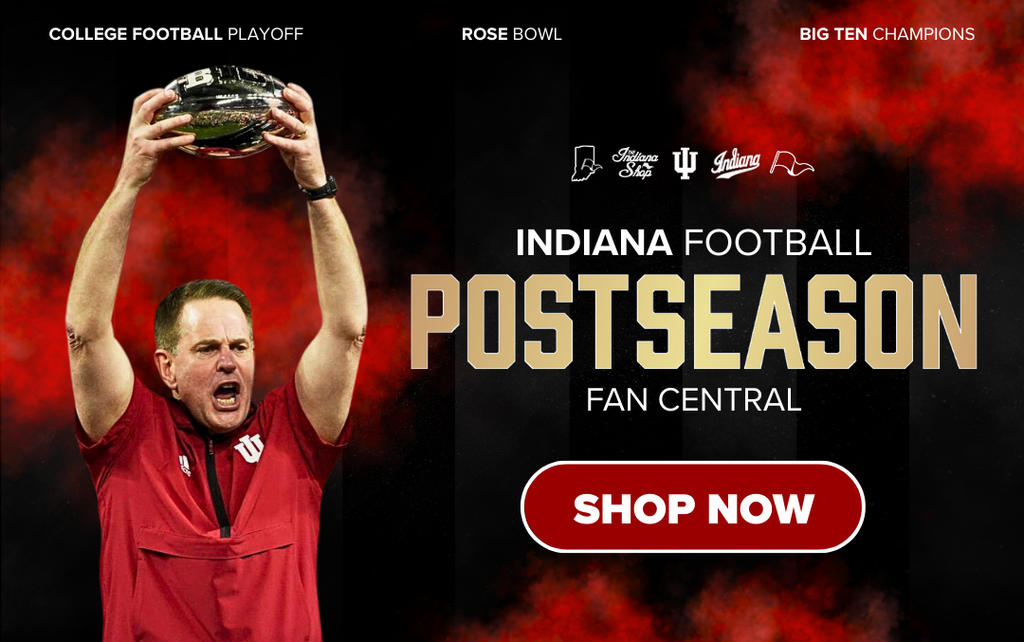1024x642 pixels.
Task: Click the gold POSTSEASON headline
Action: pos(694,322)
